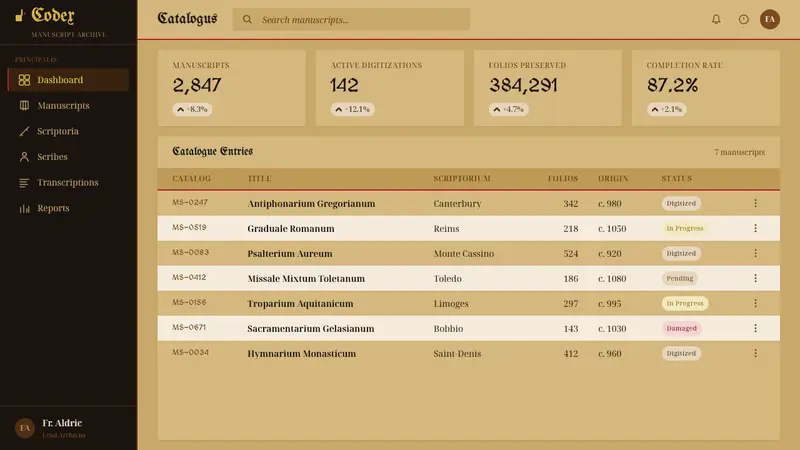The image size is (800, 450).
Task: Click the Completion Rate 87.2% card
Action: pos(706,88)
